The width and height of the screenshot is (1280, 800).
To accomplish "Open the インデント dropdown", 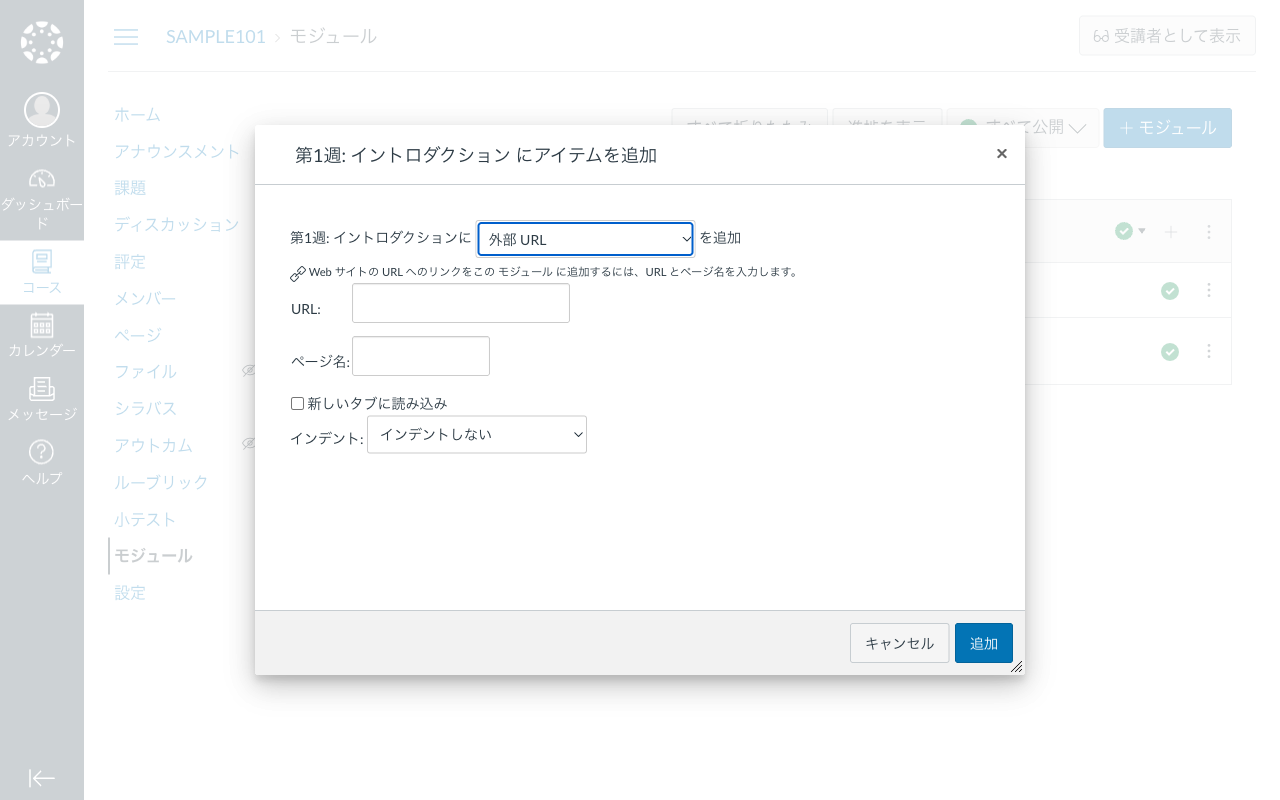I will [x=477, y=434].
